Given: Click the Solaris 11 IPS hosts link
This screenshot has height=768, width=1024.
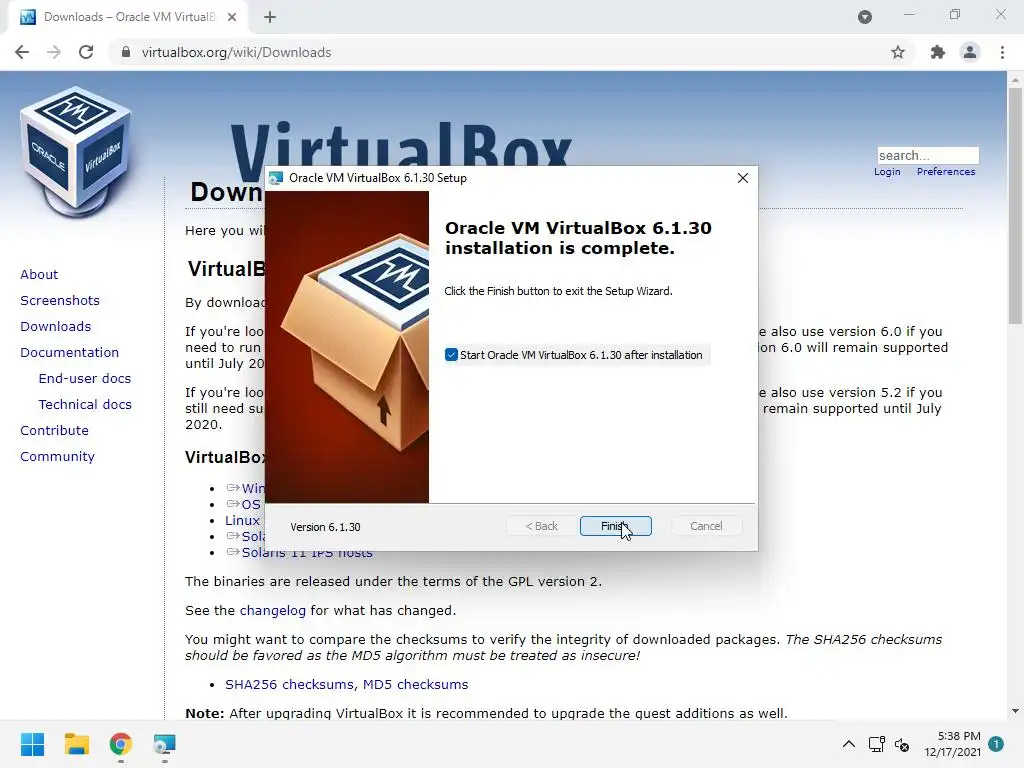Looking at the screenshot, I should point(307,553).
